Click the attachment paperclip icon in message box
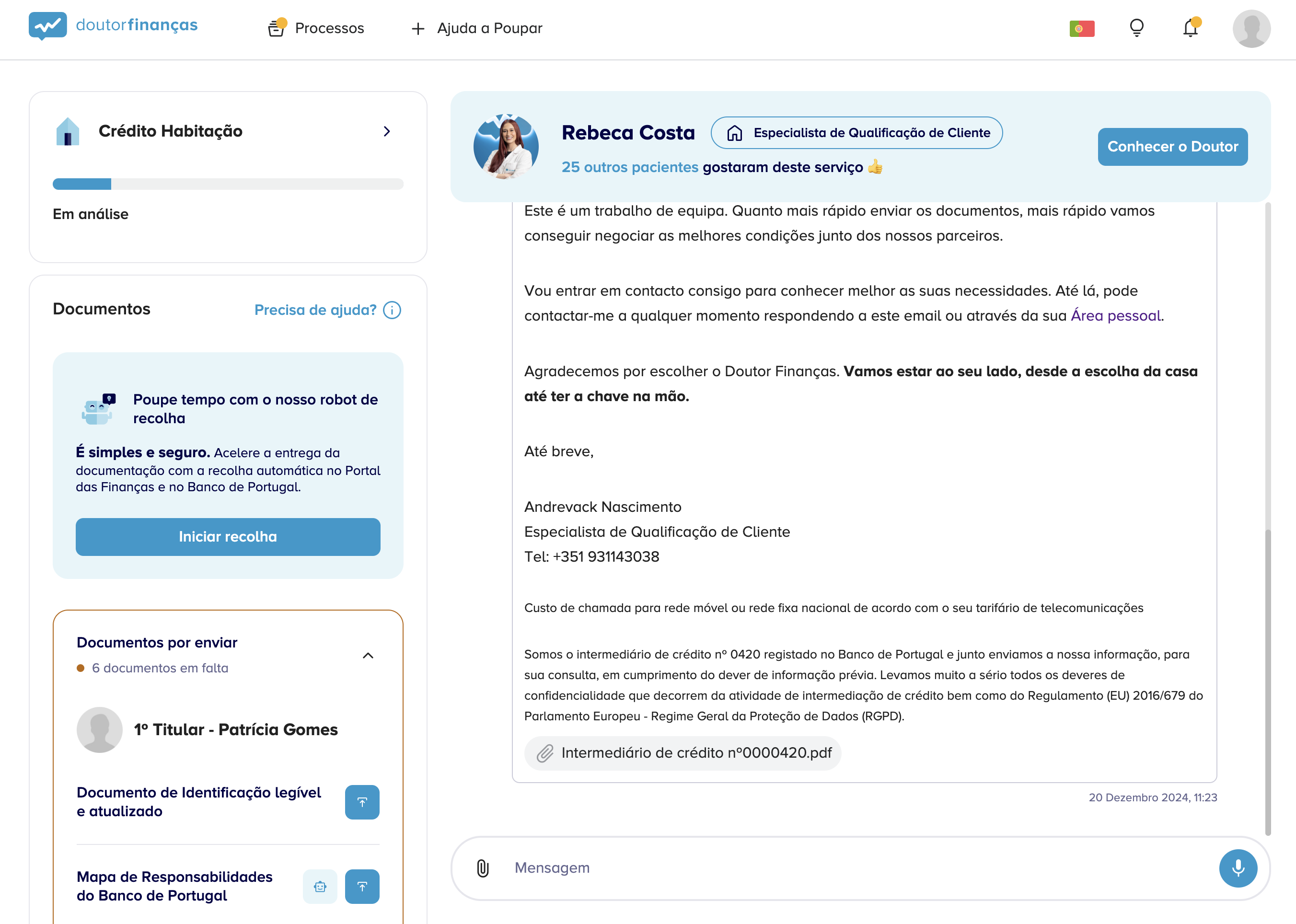 [483, 867]
